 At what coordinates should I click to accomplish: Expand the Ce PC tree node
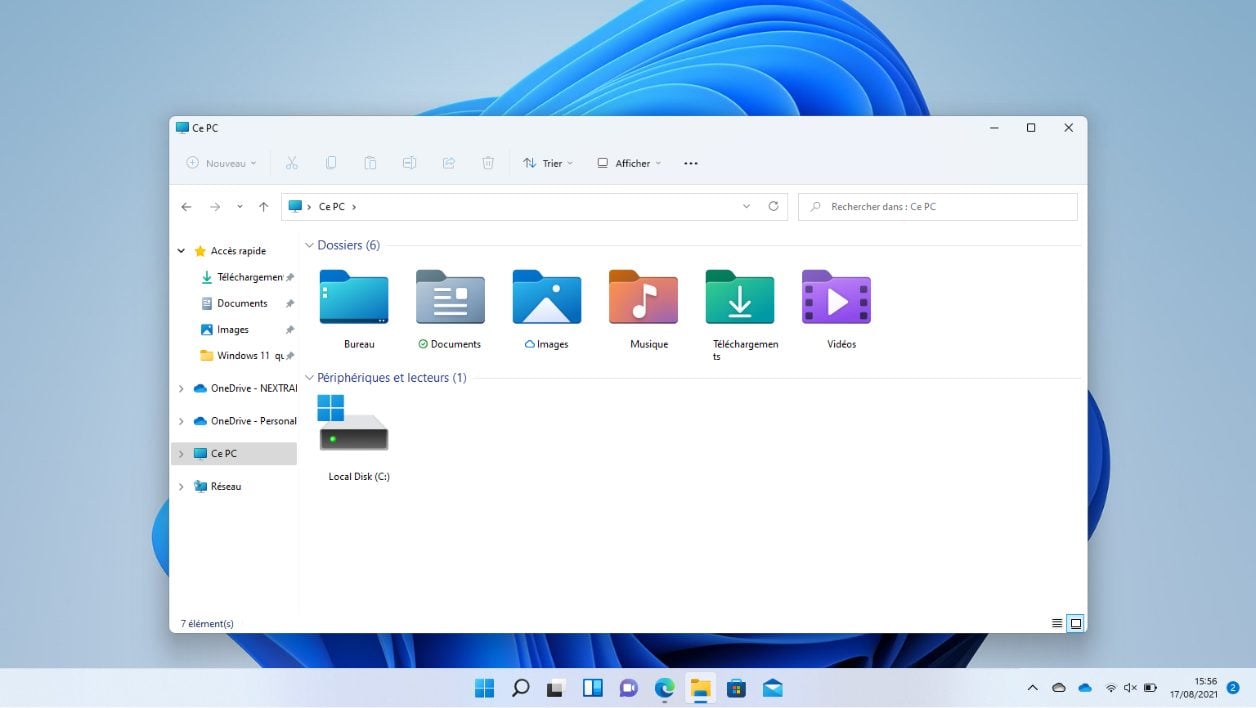click(x=181, y=454)
